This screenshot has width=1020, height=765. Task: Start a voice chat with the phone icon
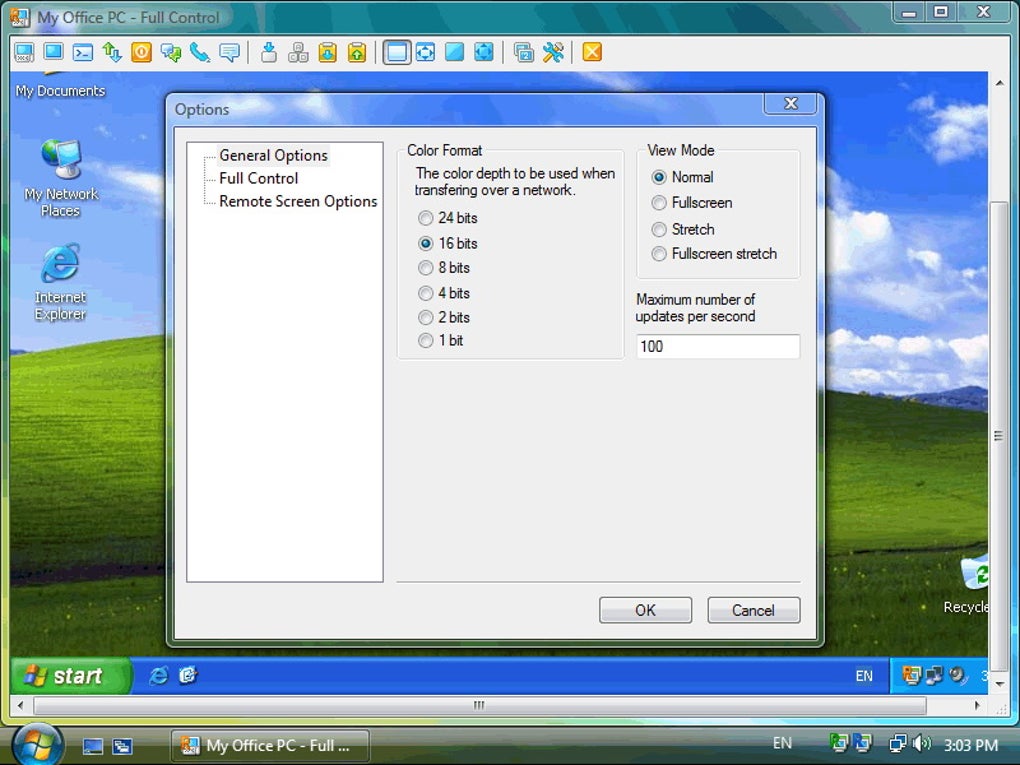(x=200, y=52)
